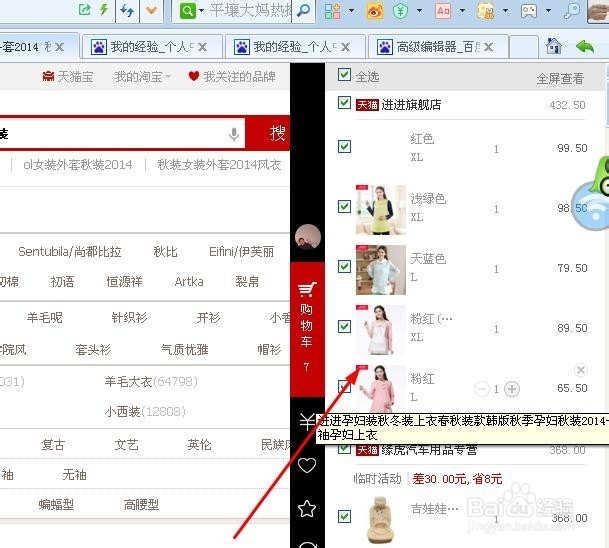Remove the 65.50 item with X icon
Viewport: 609px width, 548px height.
580,370
